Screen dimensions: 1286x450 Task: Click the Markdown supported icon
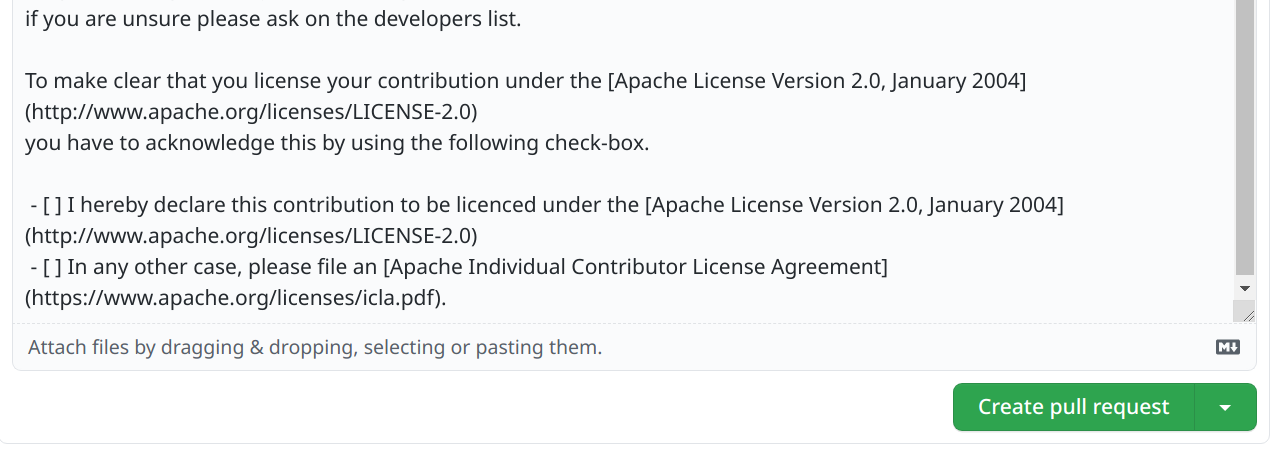1227,348
